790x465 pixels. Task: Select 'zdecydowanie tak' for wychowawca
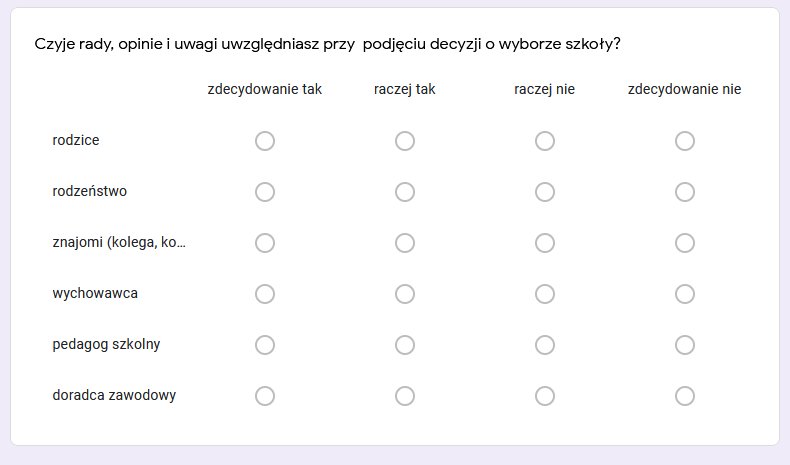click(x=265, y=294)
